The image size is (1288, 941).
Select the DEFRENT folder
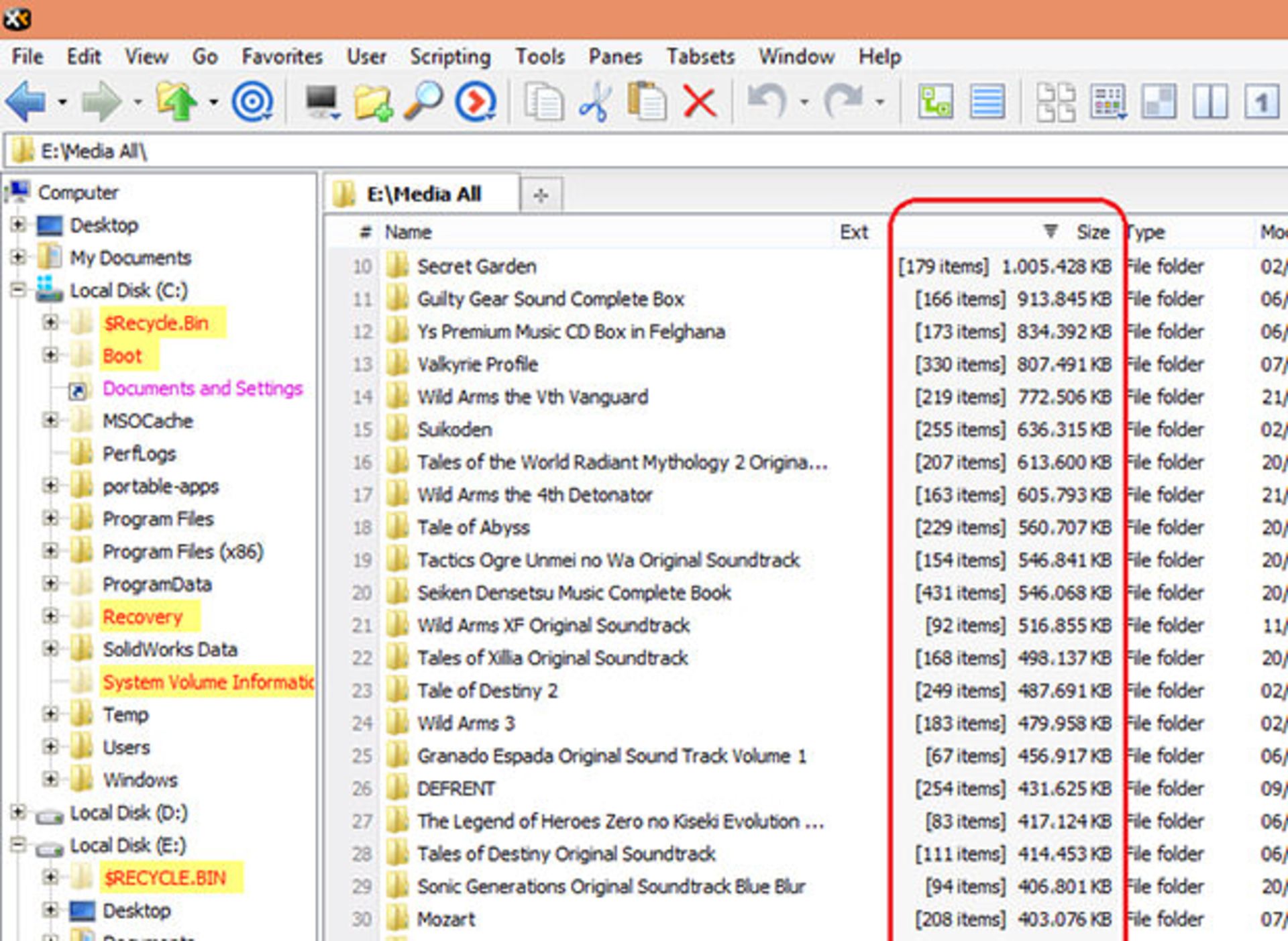point(456,788)
